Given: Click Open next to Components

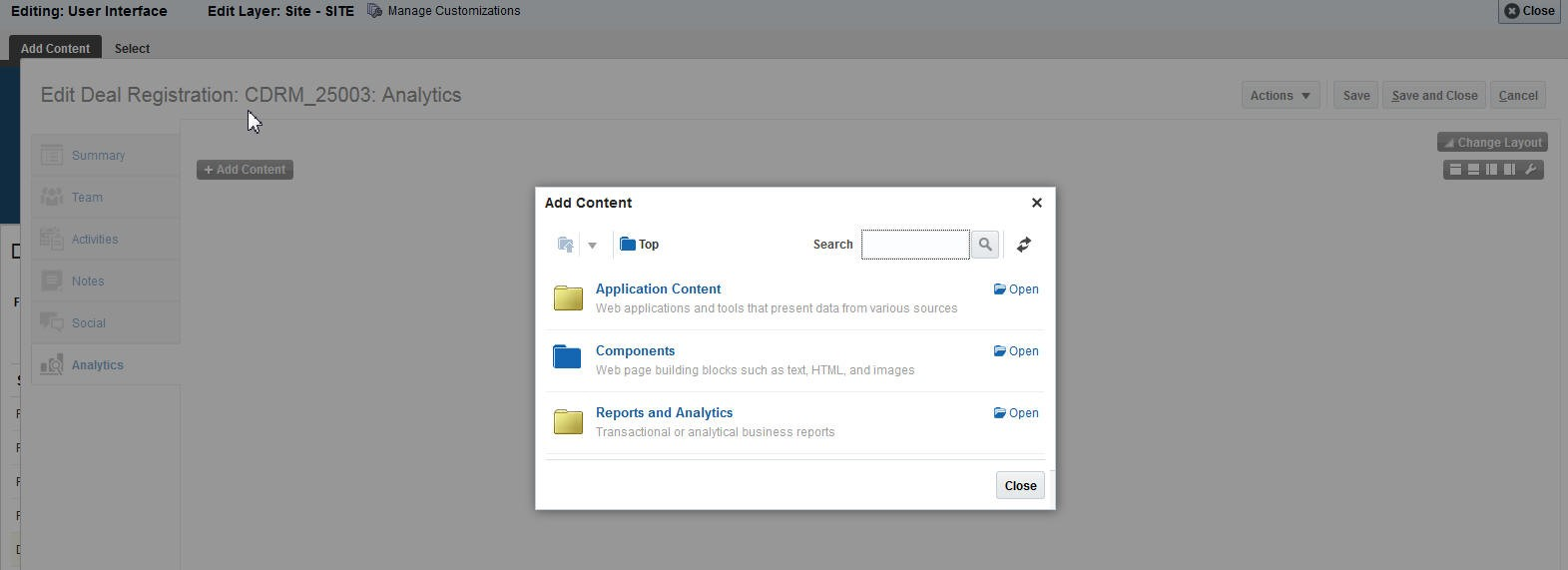Looking at the screenshot, I should pos(1016,351).
